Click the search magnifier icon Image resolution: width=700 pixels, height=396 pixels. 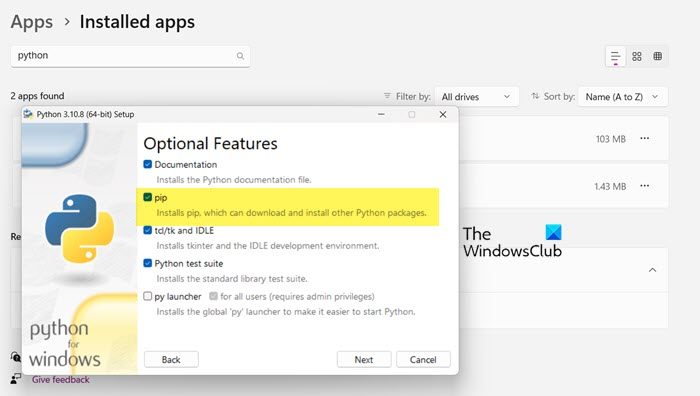point(240,56)
